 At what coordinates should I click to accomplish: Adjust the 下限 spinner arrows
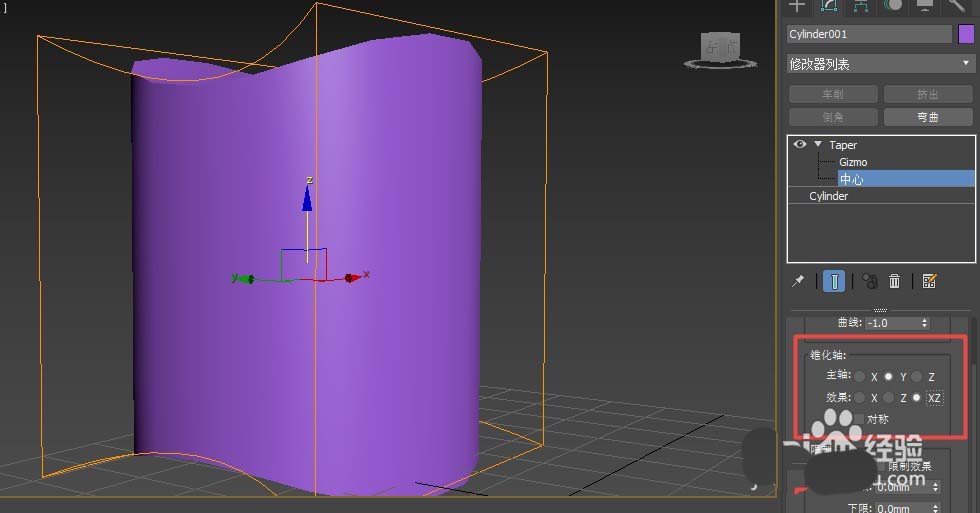point(936,509)
